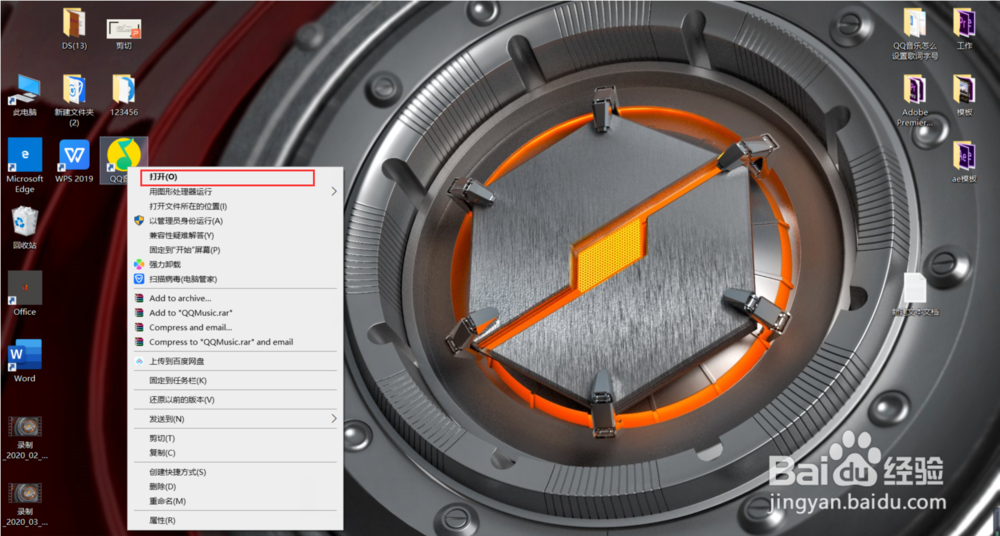
Task: Choose 固定到任务栏(K) entry
Action: pos(235,380)
